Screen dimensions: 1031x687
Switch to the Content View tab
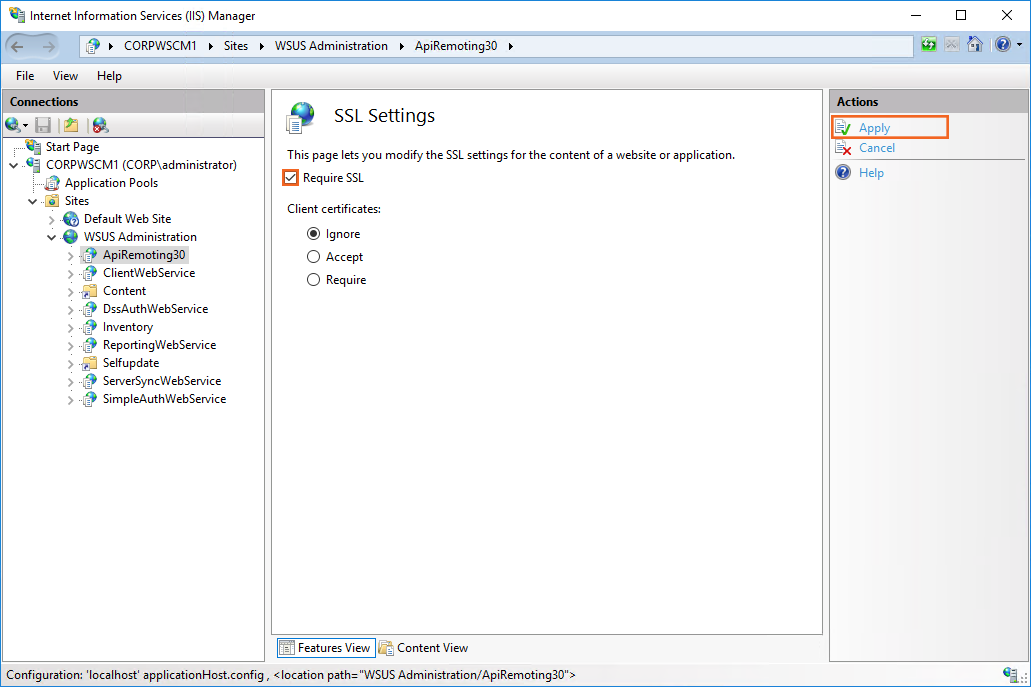coord(424,648)
